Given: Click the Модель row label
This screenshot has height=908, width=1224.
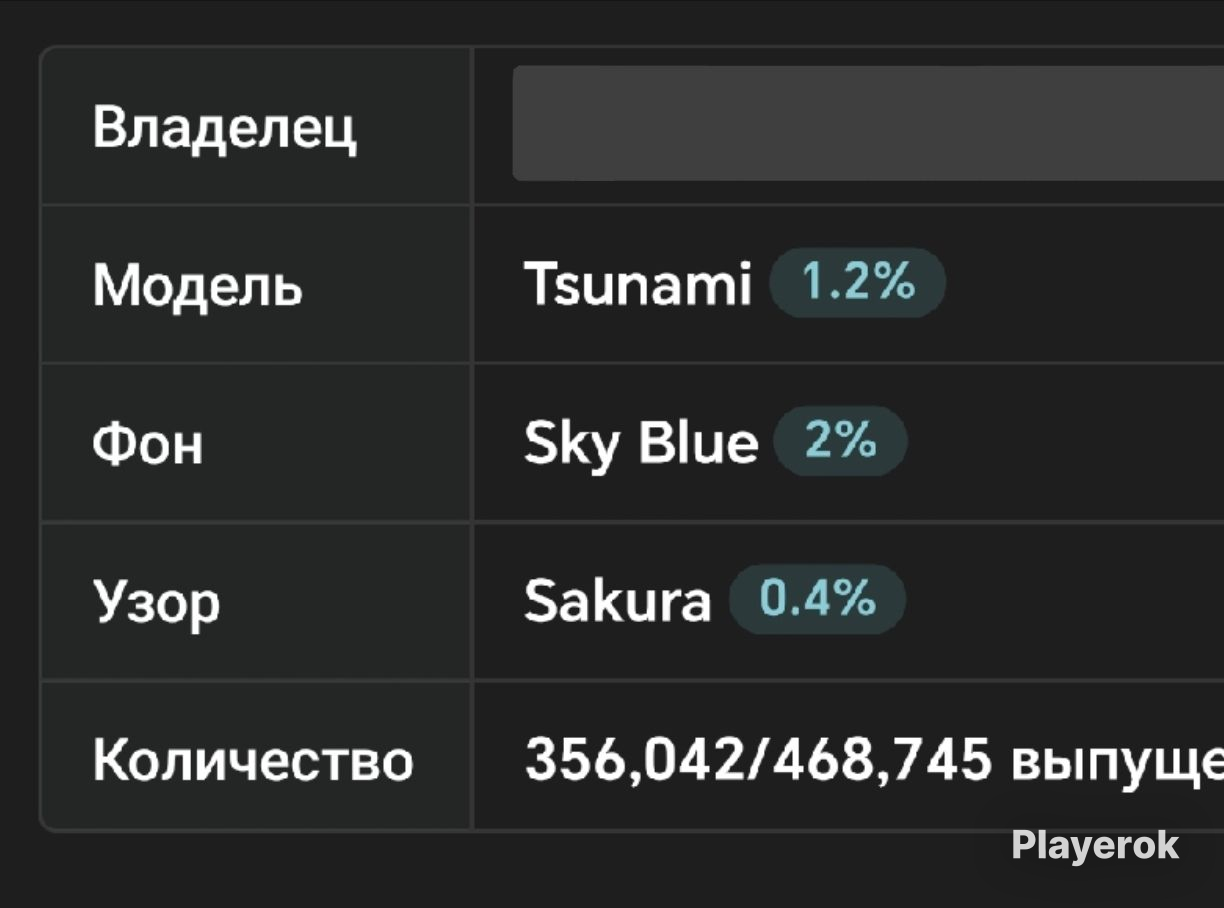Looking at the screenshot, I should [x=197, y=286].
